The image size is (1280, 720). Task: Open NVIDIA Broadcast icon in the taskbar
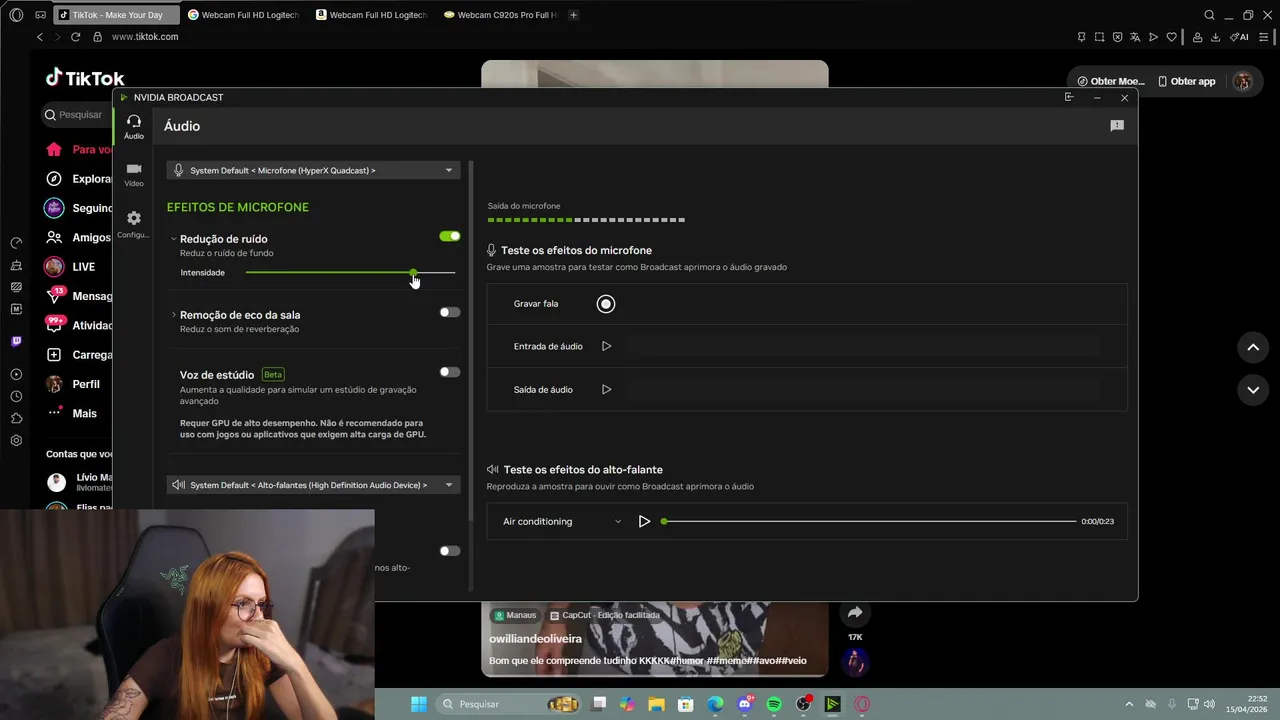coord(832,704)
